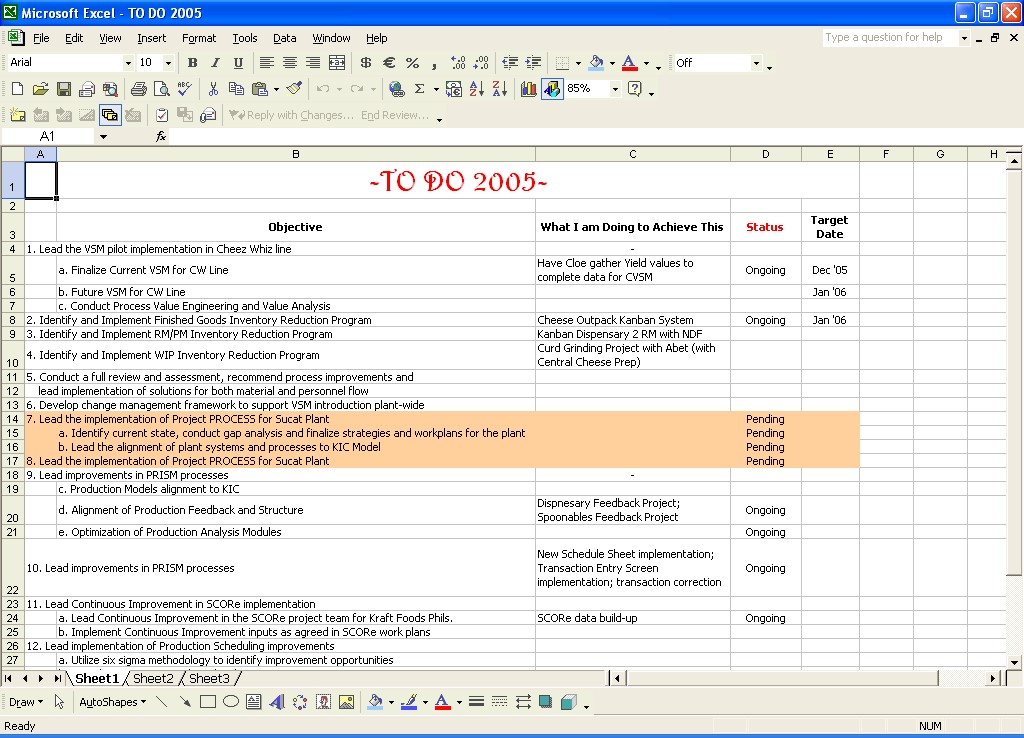Screen dimensions: 1024x738
Task: Apply Line Color on the Drawing toolbar
Action: coord(409,702)
